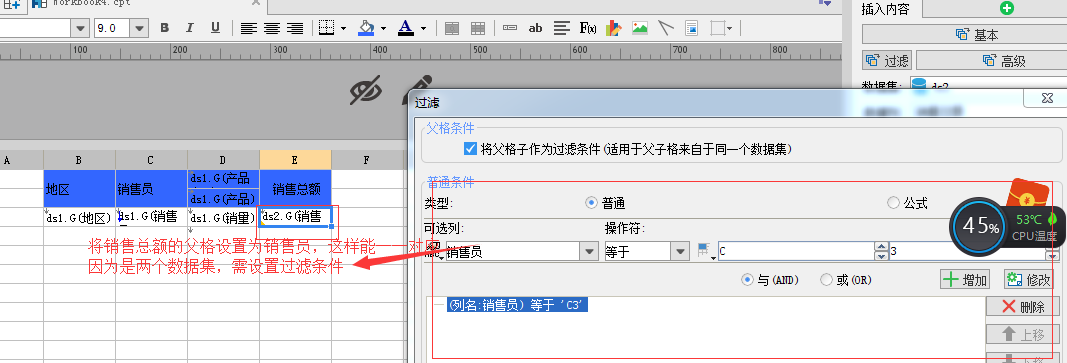
Task: Insert sub-report icon
Action: coord(691,28)
